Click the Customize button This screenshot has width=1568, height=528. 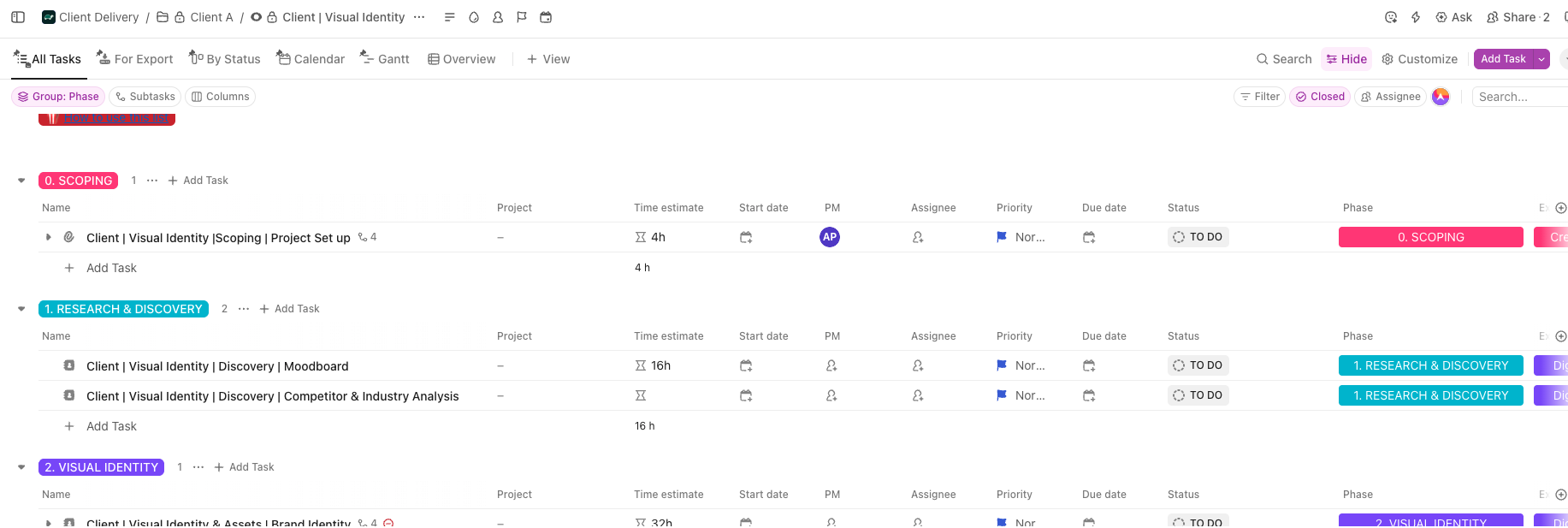point(1420,59)
